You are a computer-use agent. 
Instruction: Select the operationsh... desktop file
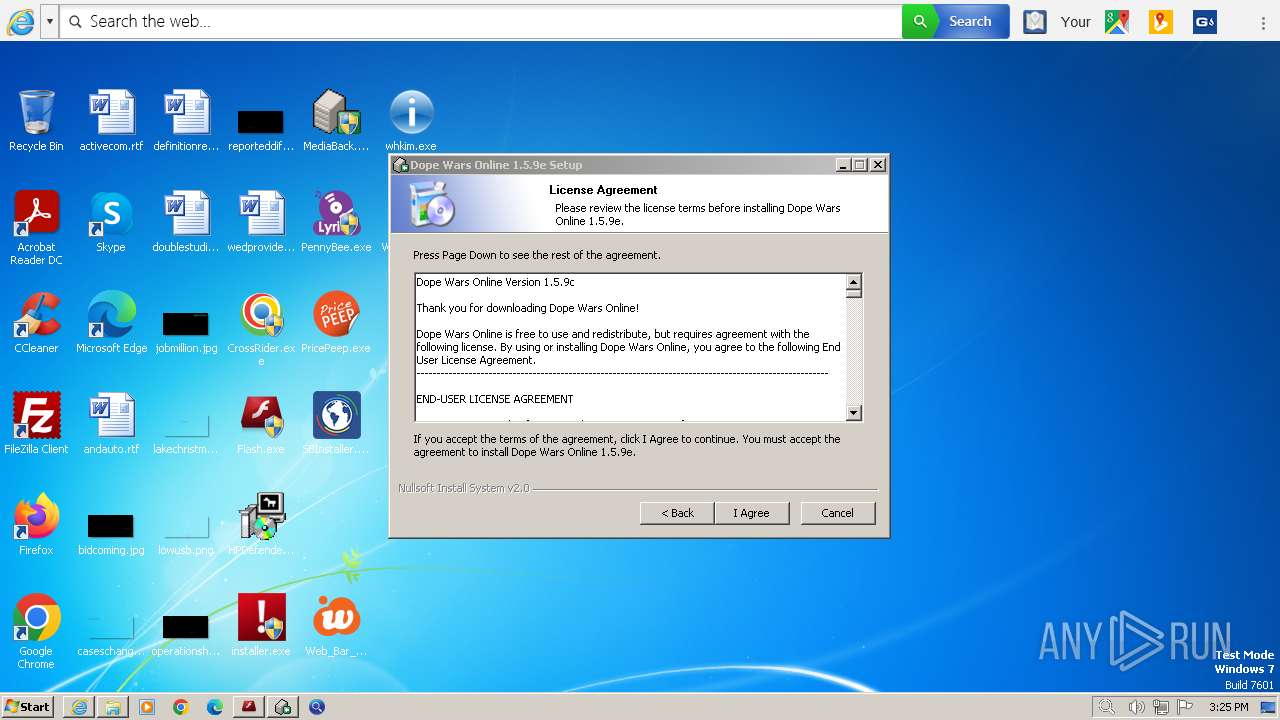186,636
